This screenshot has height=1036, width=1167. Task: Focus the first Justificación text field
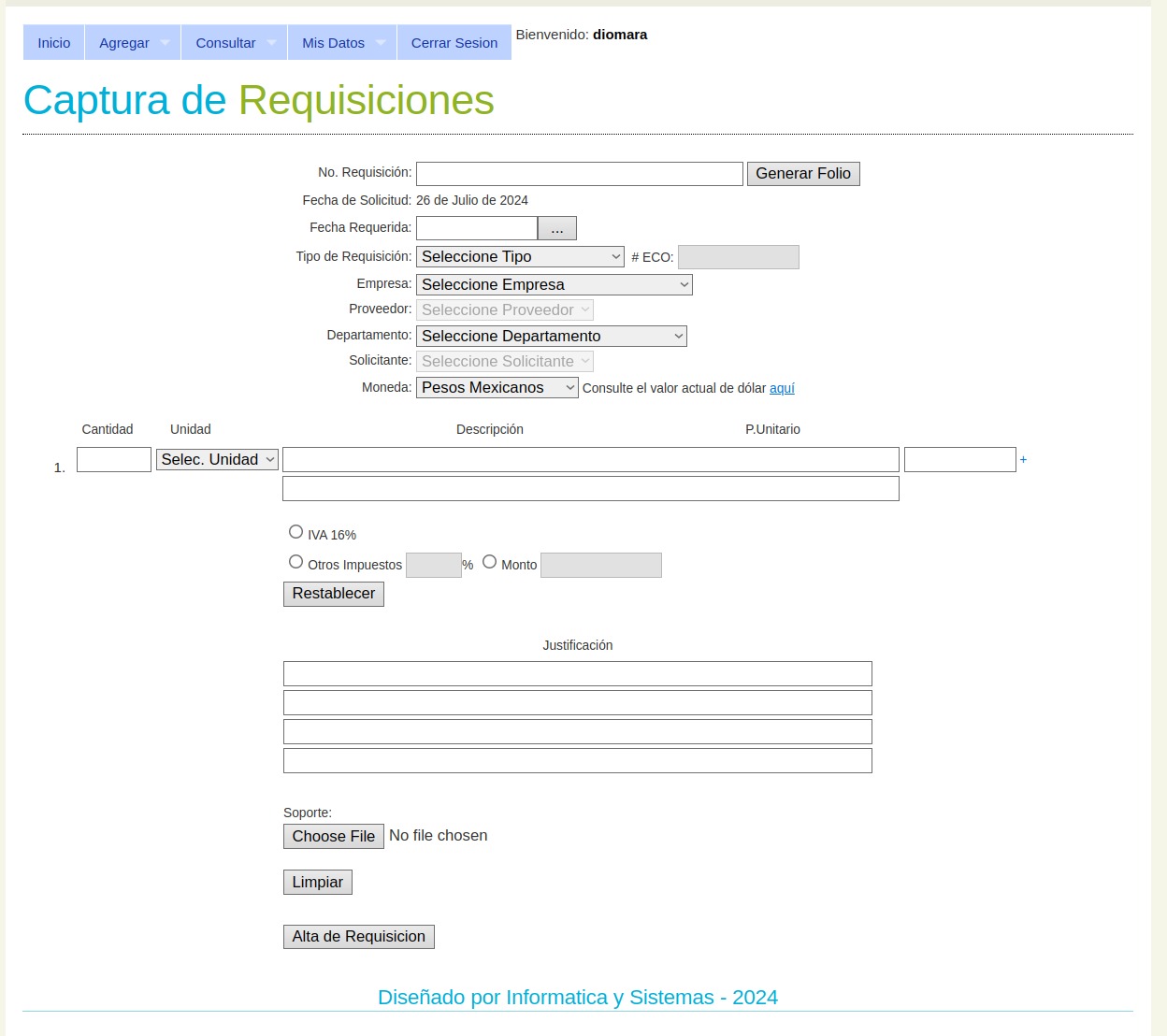pyautogui.click(x=577, y=674)
